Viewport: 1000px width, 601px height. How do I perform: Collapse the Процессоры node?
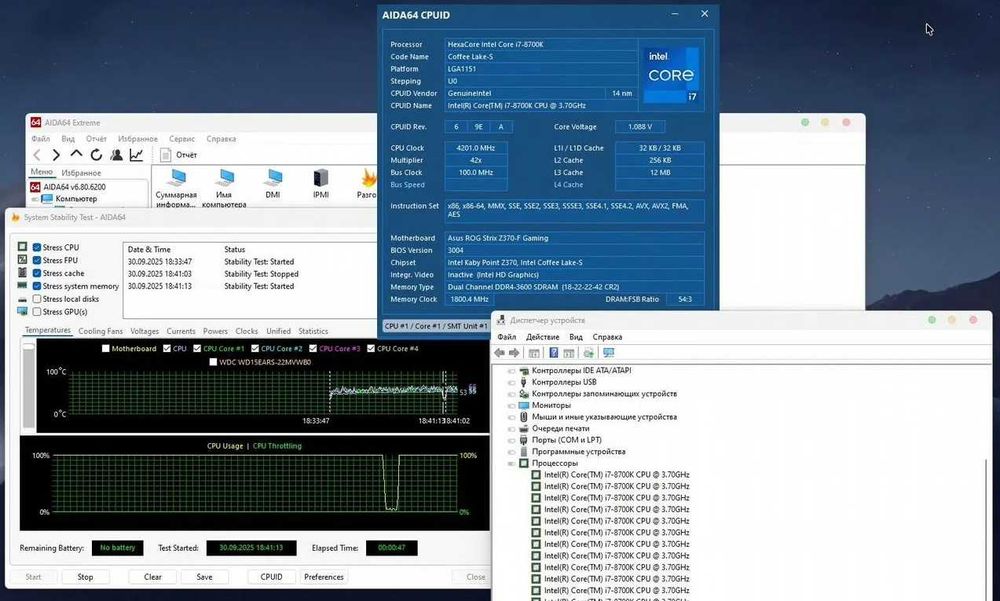click(511, 463)
